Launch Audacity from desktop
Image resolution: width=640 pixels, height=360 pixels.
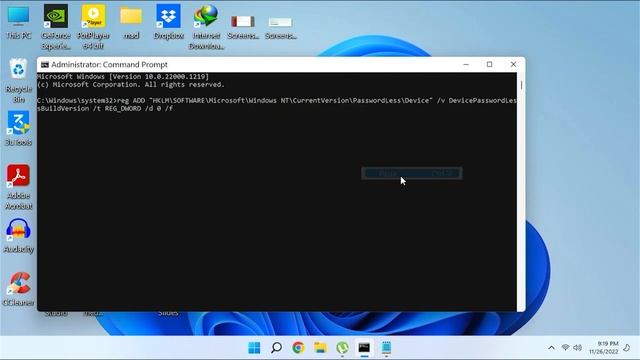click(x=18, y=236)
